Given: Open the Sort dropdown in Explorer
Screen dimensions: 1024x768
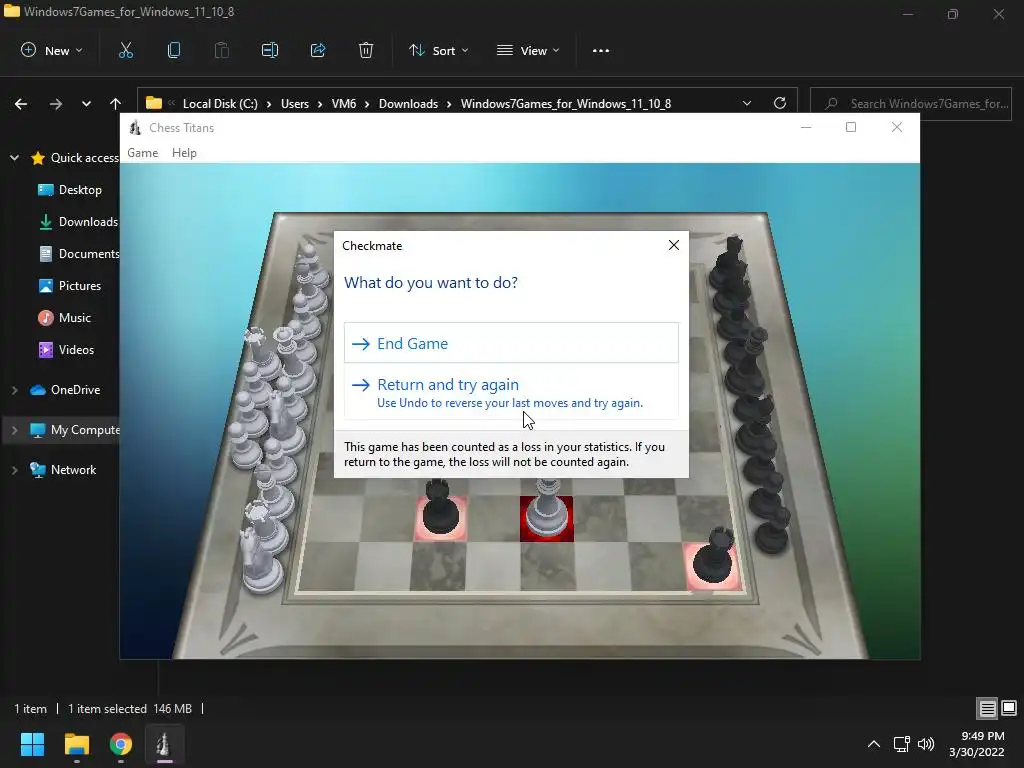Looking at the screenshot, I should point(438,50).
